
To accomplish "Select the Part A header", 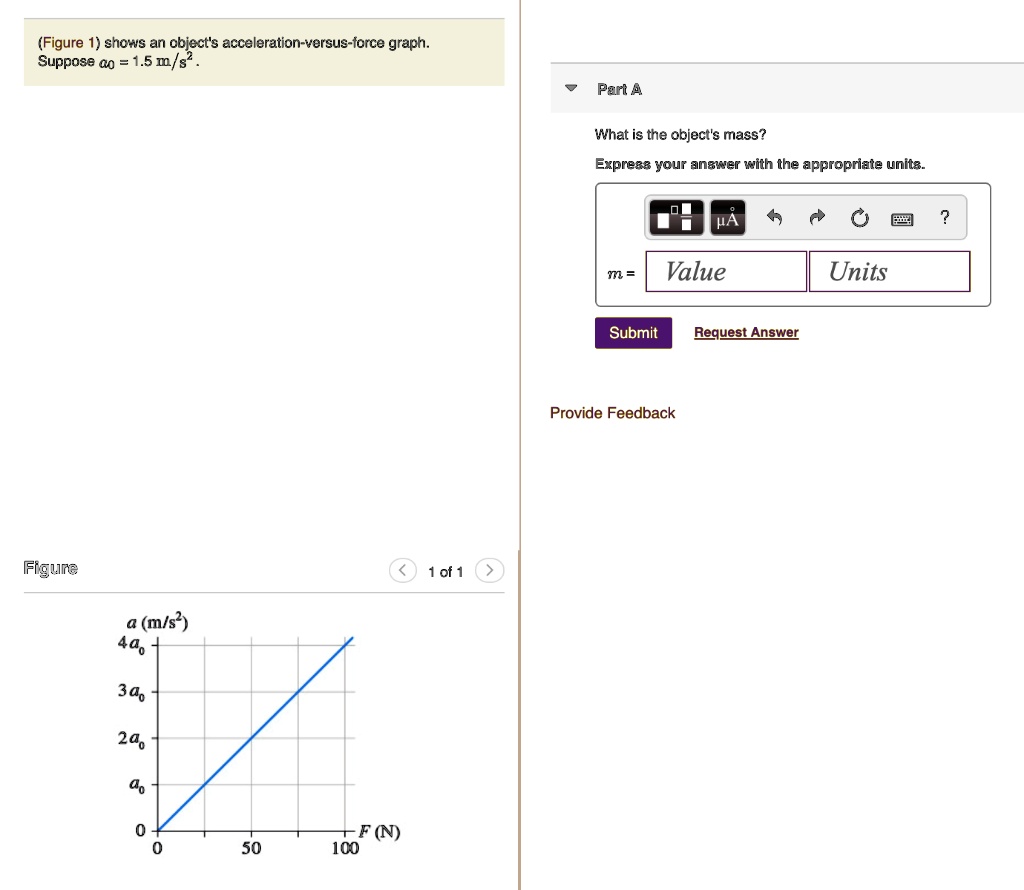I will tap(618, 88).
